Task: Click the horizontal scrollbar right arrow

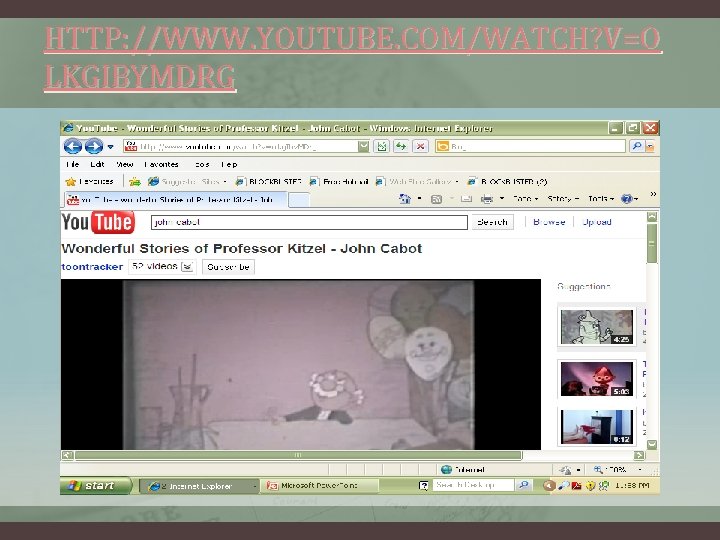Action: 639,455
